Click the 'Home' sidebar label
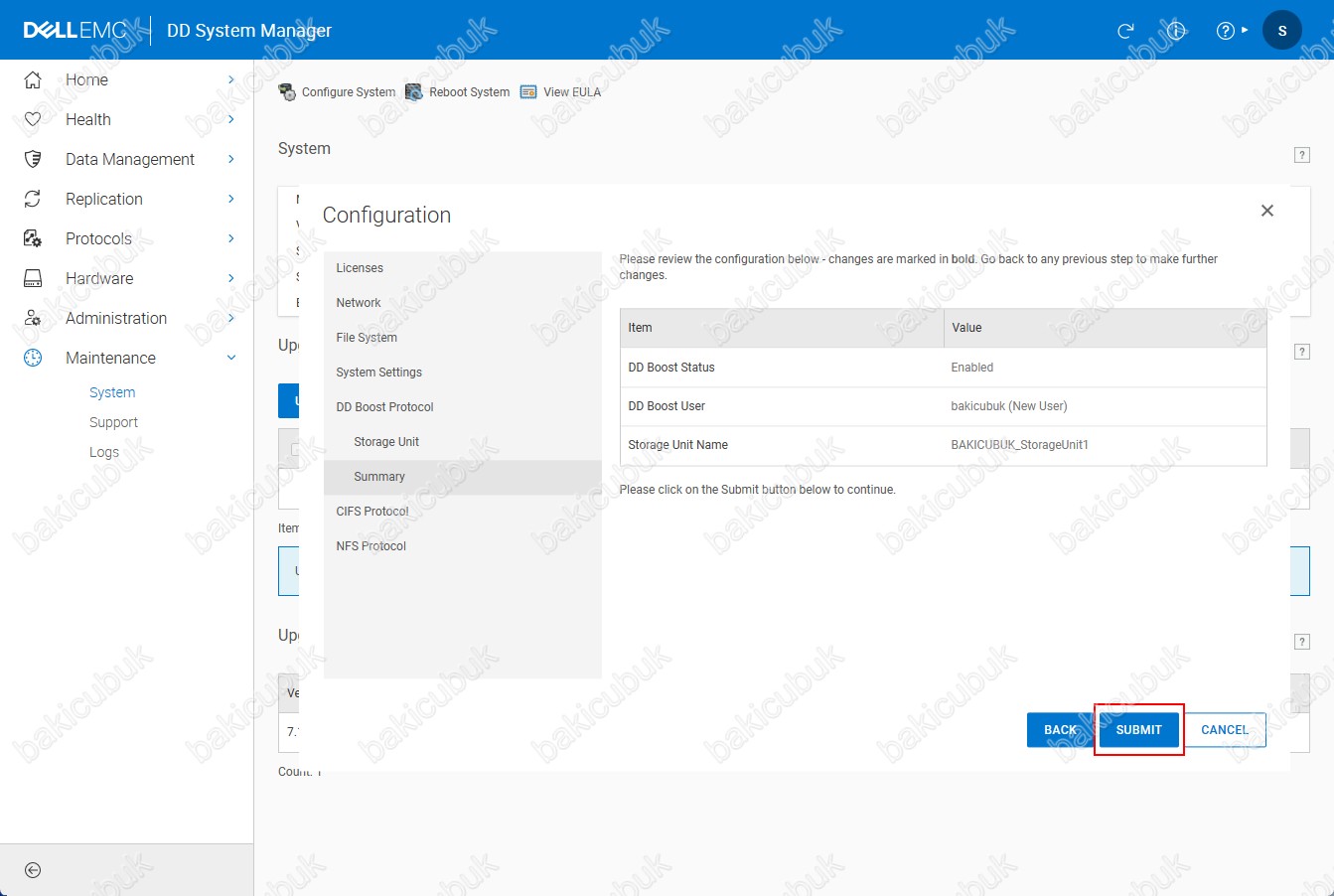1334x896 pixels. (86, 79)
